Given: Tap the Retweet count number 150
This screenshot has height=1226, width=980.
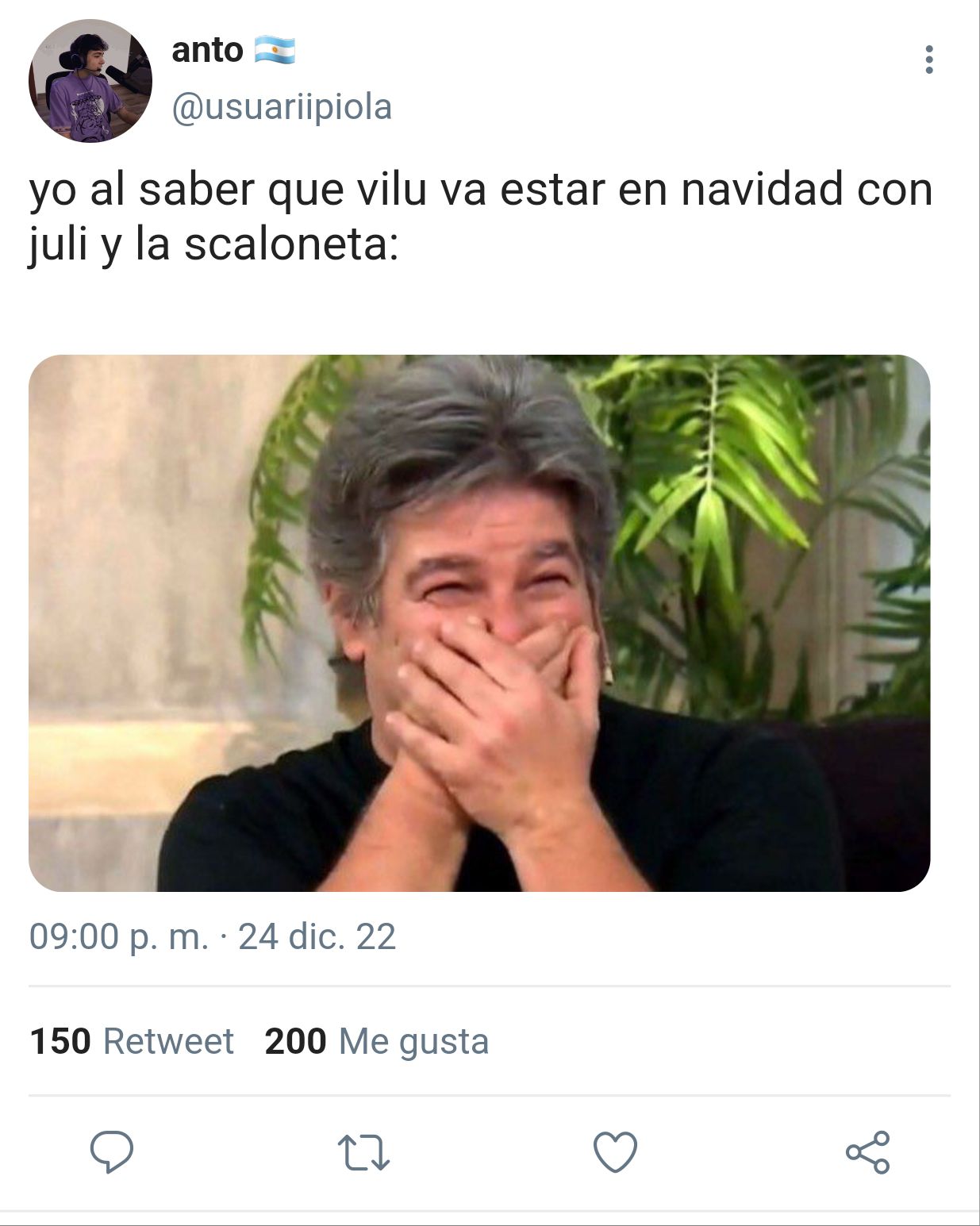Looking at the screenshot, I should pos(60,1041).
